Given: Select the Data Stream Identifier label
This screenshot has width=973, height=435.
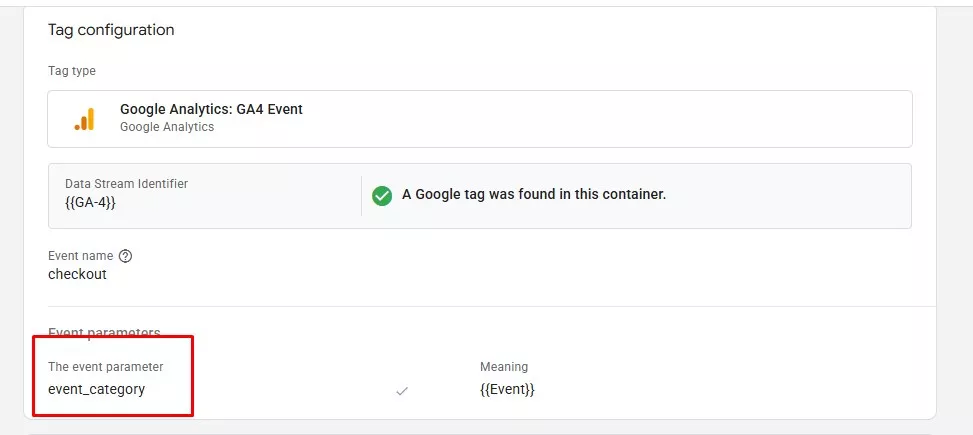Looking at the screenshot, I should click(x=127, y=184).
